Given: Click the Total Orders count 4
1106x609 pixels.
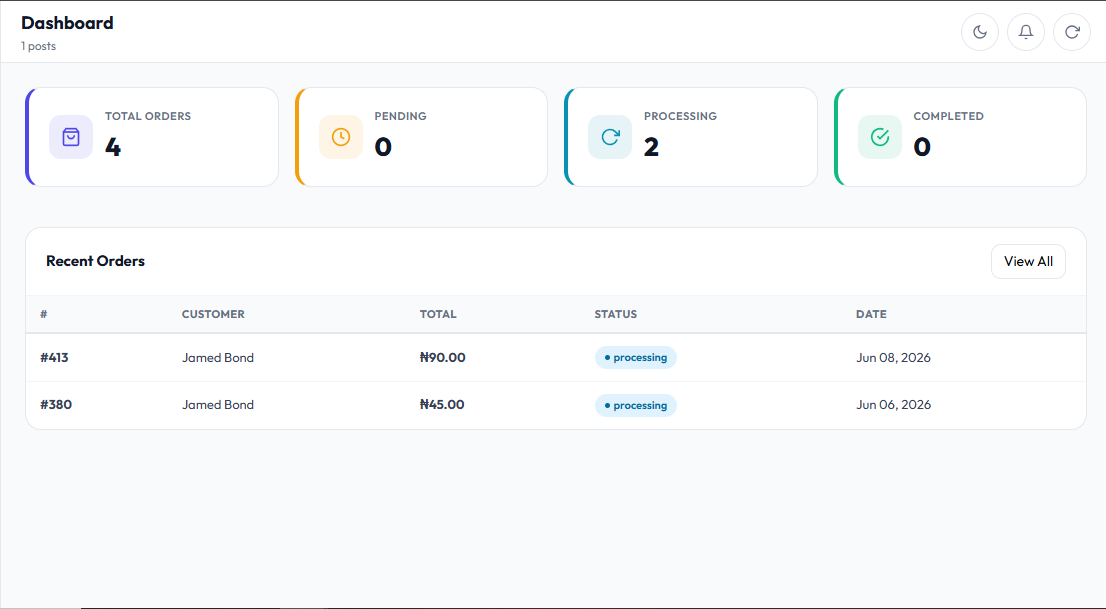Looking at the screenshot, I should click(x=113, y=147).
